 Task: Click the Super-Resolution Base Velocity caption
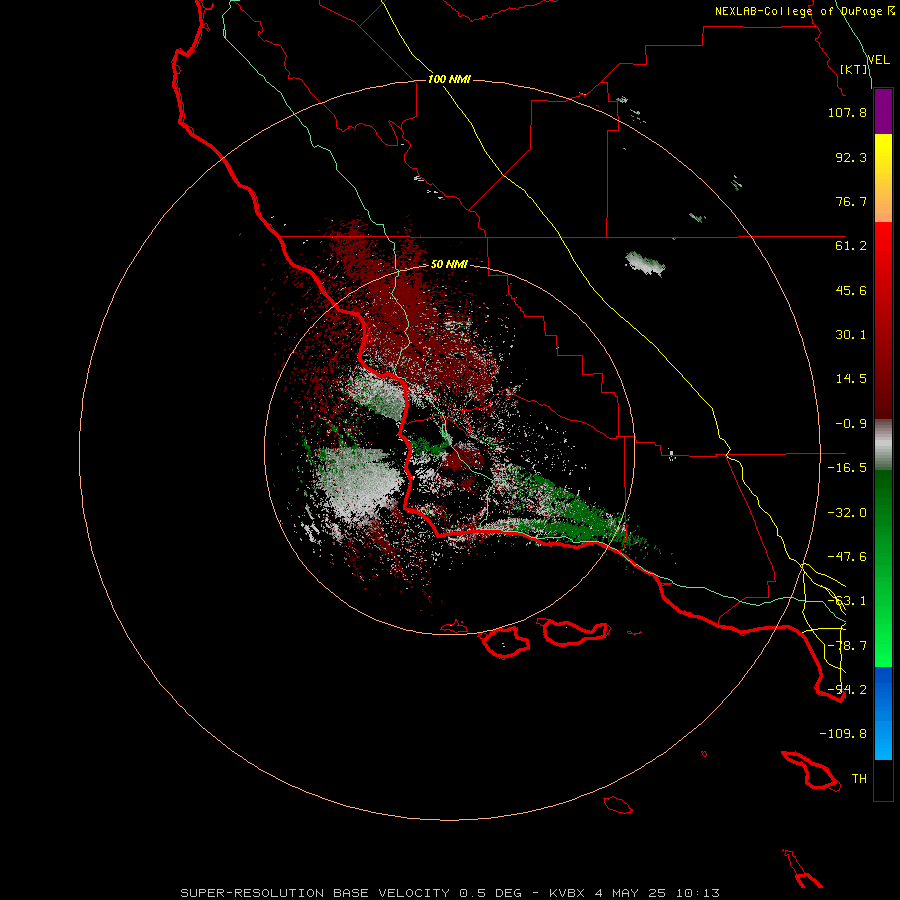(450, 893)
